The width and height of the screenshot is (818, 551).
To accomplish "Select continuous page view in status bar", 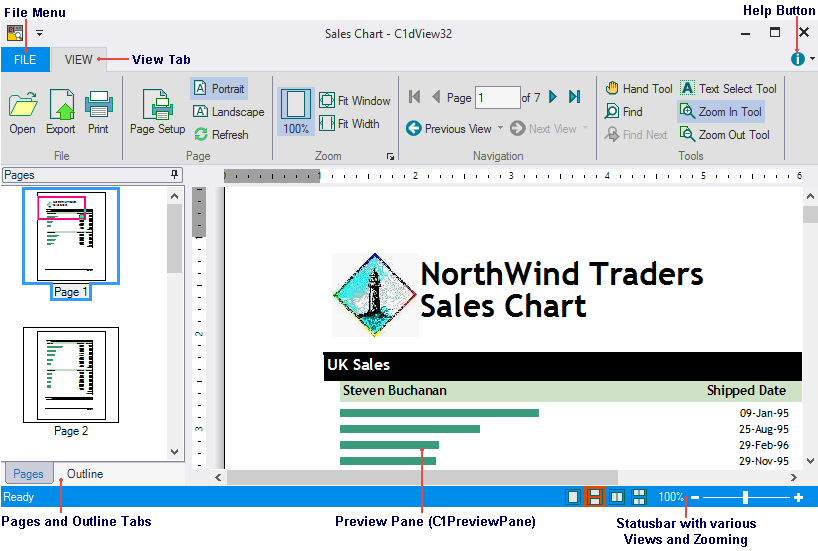I will tap(594, 497).
